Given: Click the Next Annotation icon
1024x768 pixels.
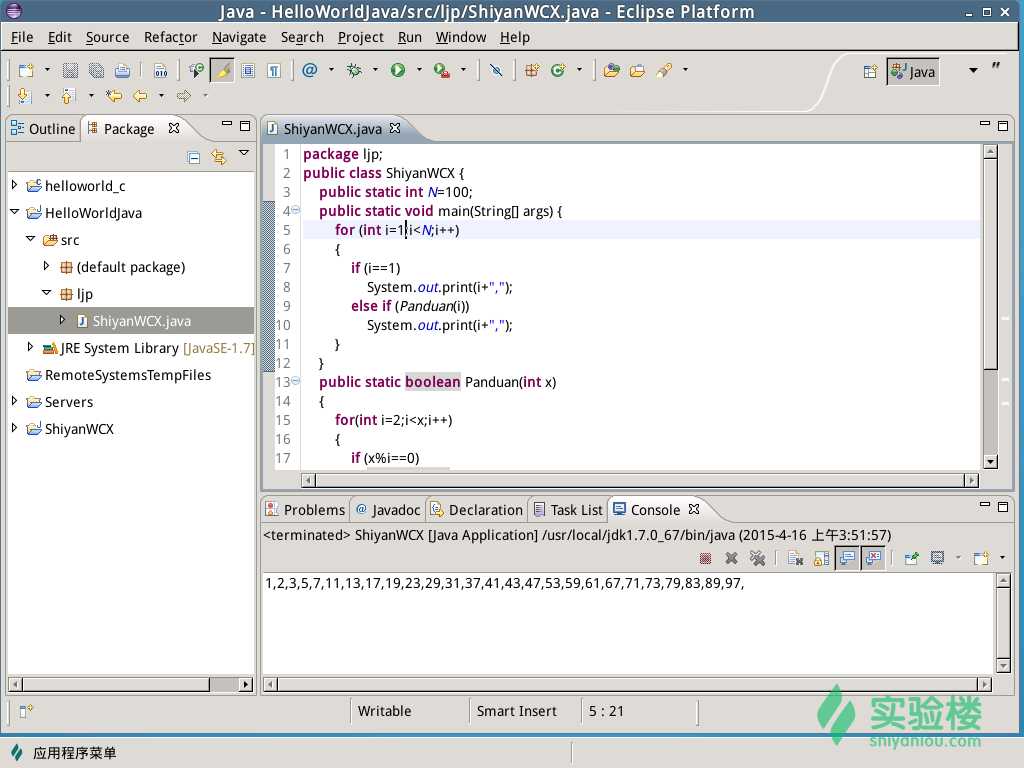Looking at the screenshot, I should 25,96.
